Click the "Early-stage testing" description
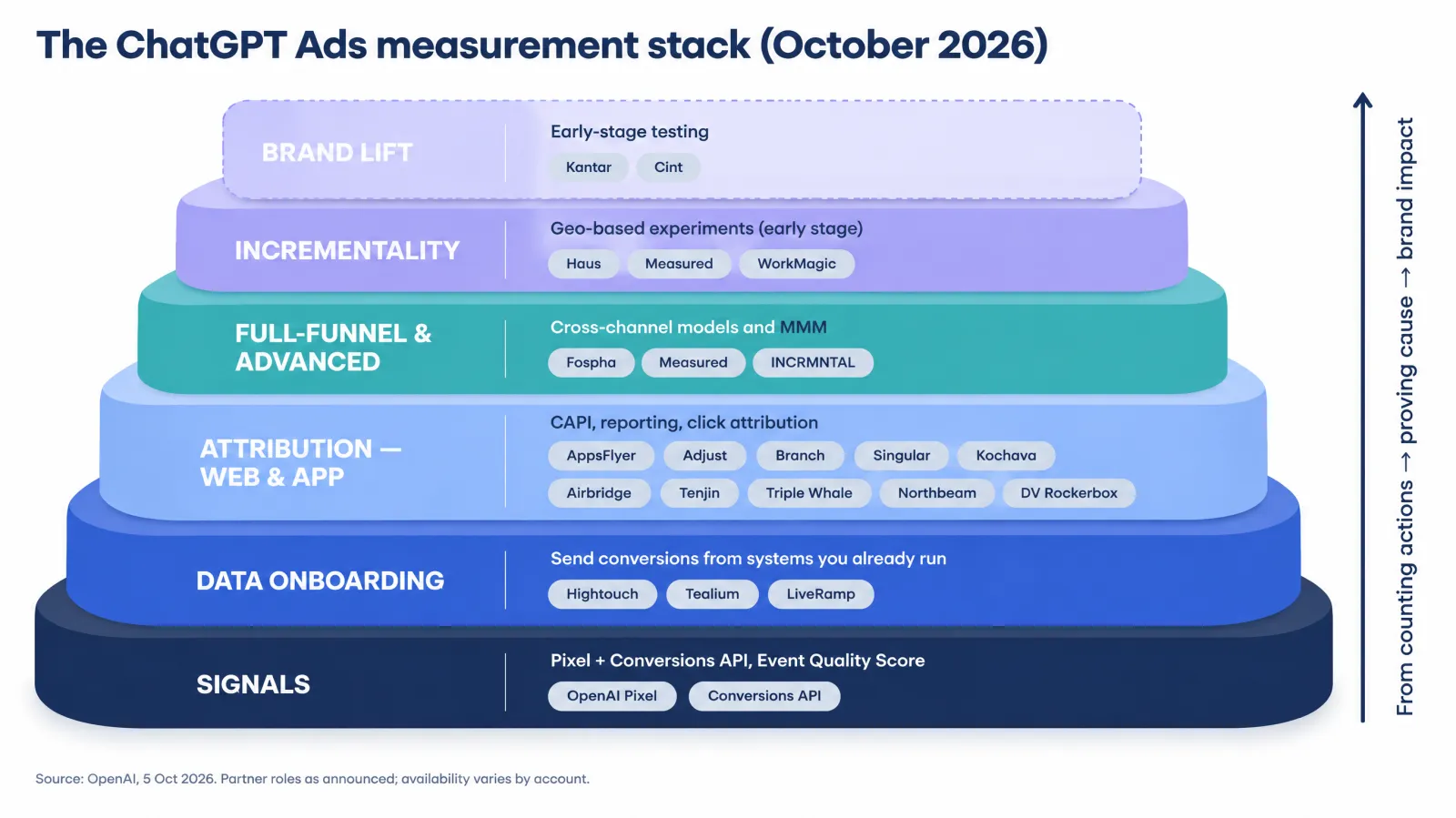Screen dimensions: 1456x818 [629, 132]
